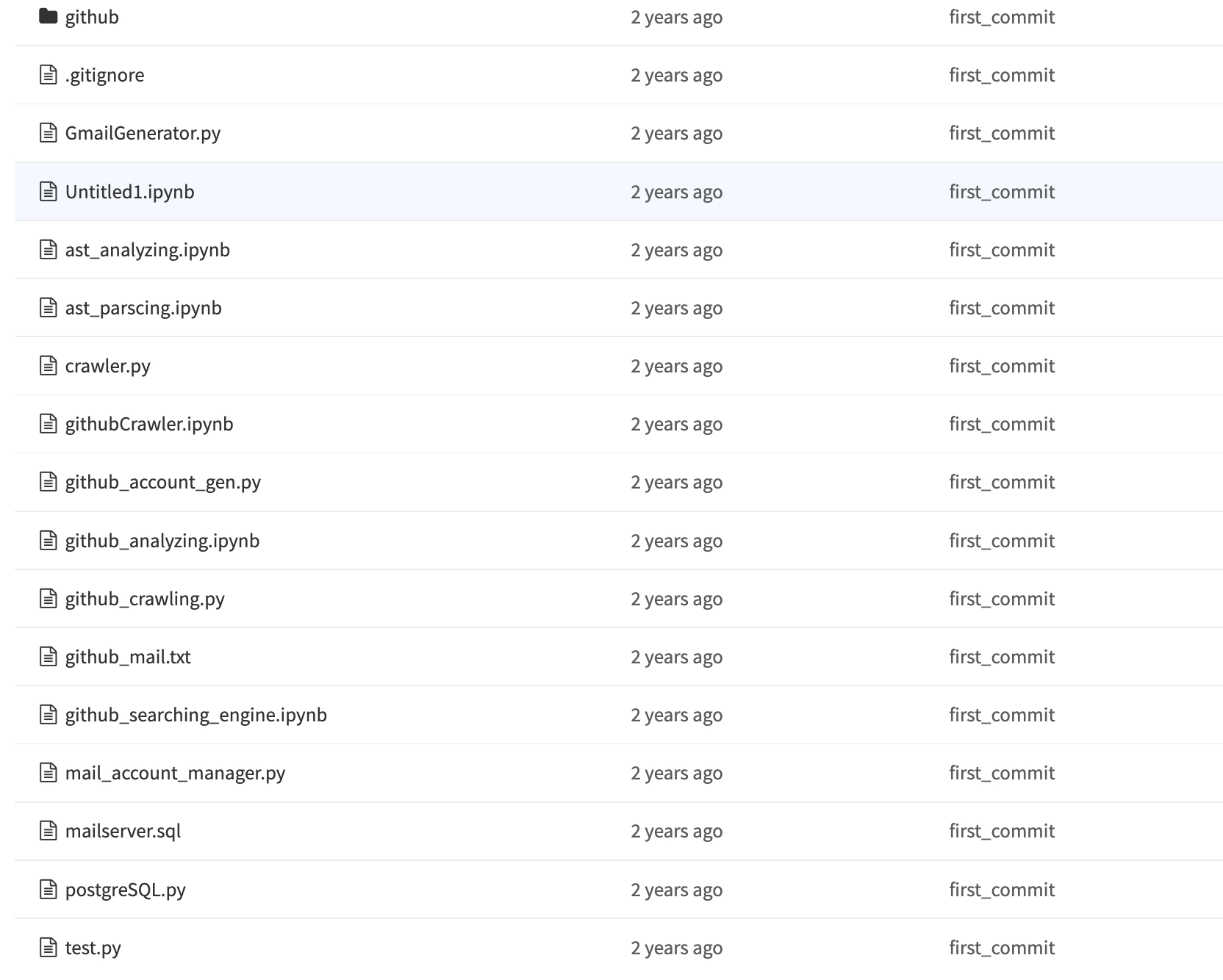Click '2 years ago' in crawler.py row
This screenshot has width=1223, height=980.
click(676, 366)
